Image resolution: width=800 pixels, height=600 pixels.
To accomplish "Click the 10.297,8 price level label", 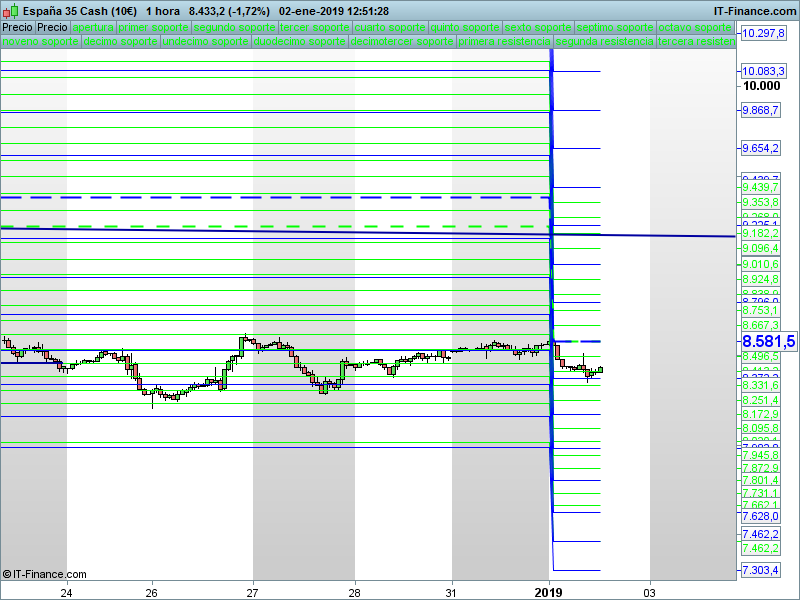I will coord(764,34).
